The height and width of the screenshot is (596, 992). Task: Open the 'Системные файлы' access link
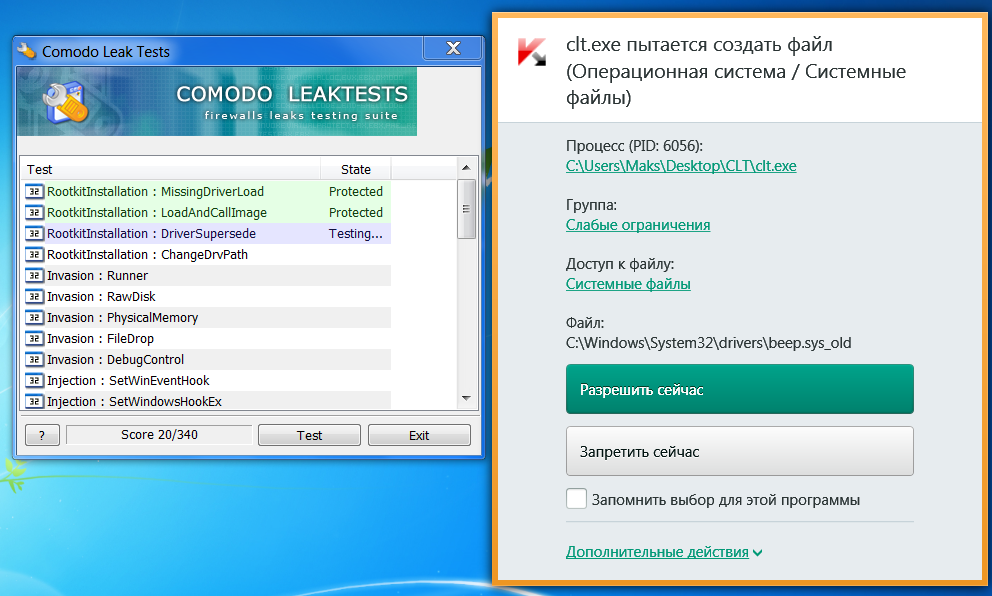tap(628, 284)
